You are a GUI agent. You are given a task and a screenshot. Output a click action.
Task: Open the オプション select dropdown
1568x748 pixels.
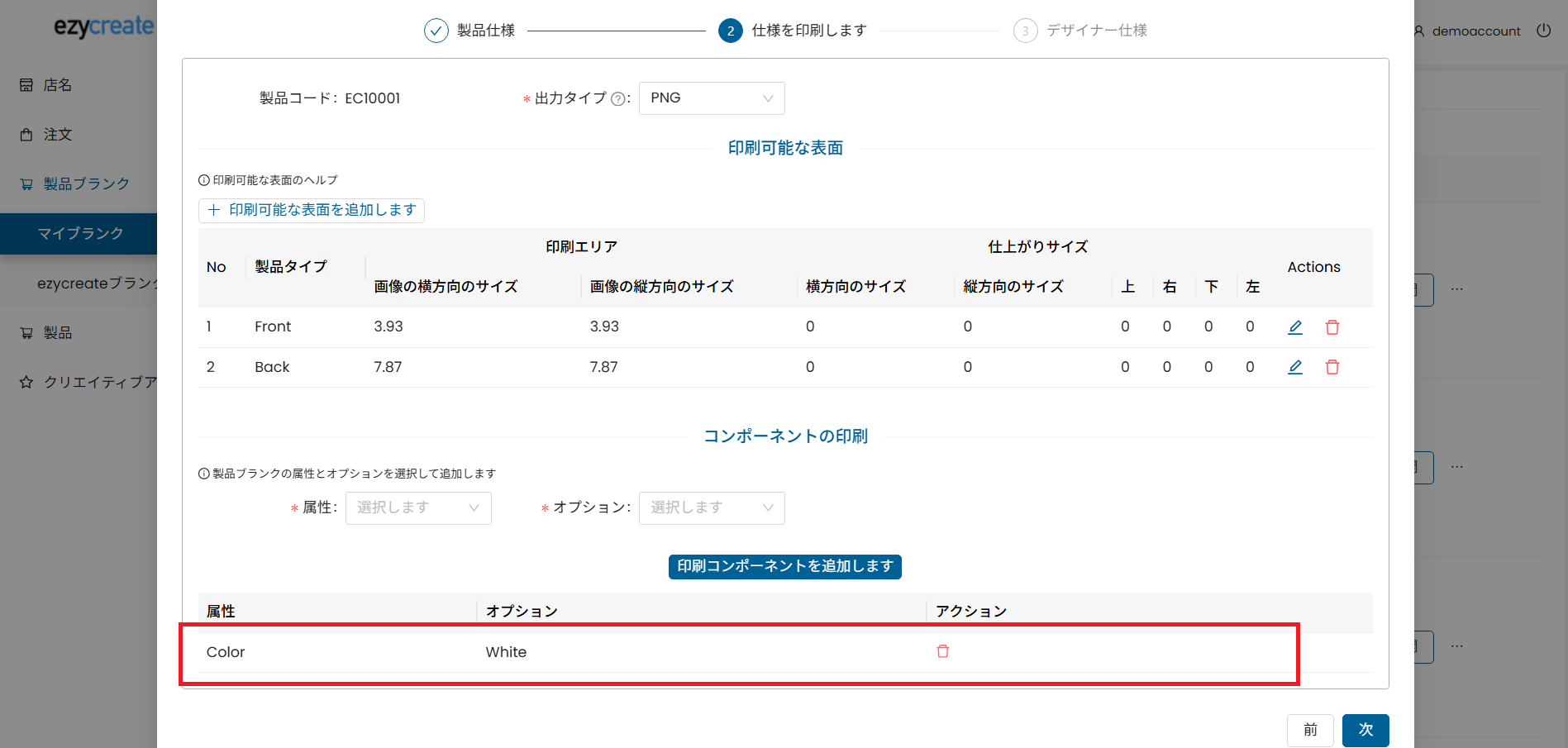click(711, 507)
